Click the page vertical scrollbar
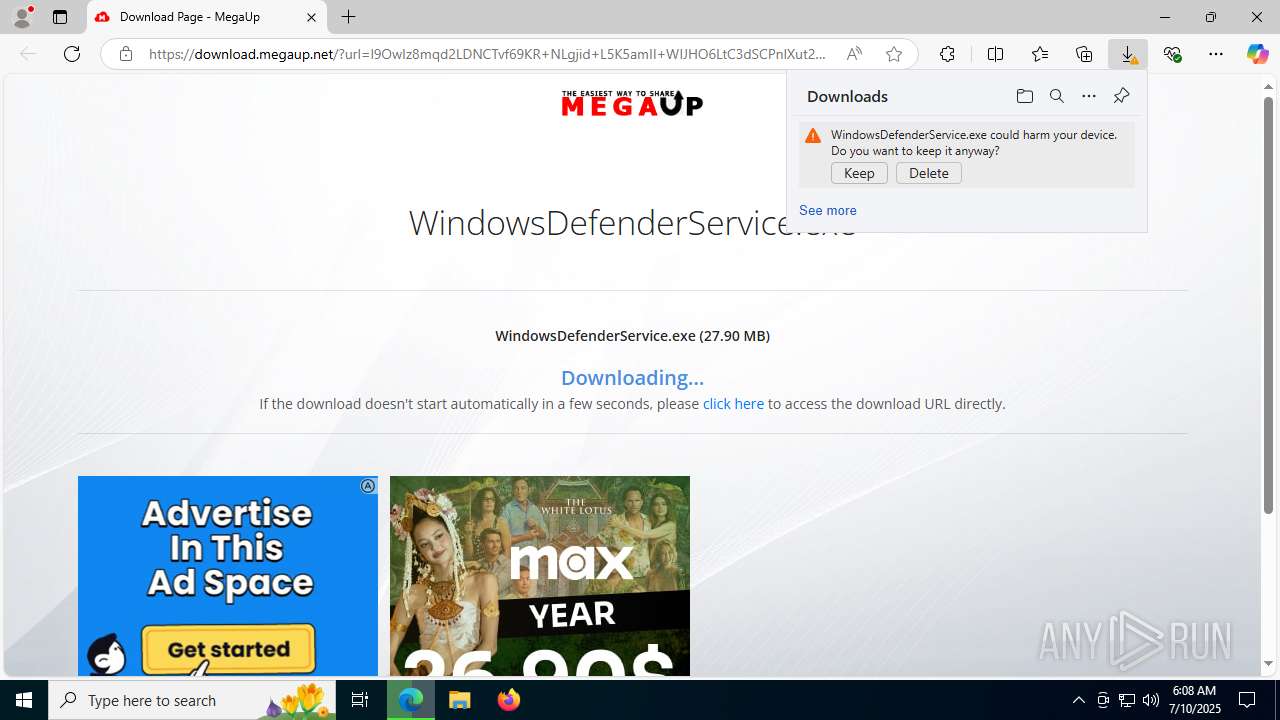This screenshot has width=1280, height=720. [x=1268, y=305]
